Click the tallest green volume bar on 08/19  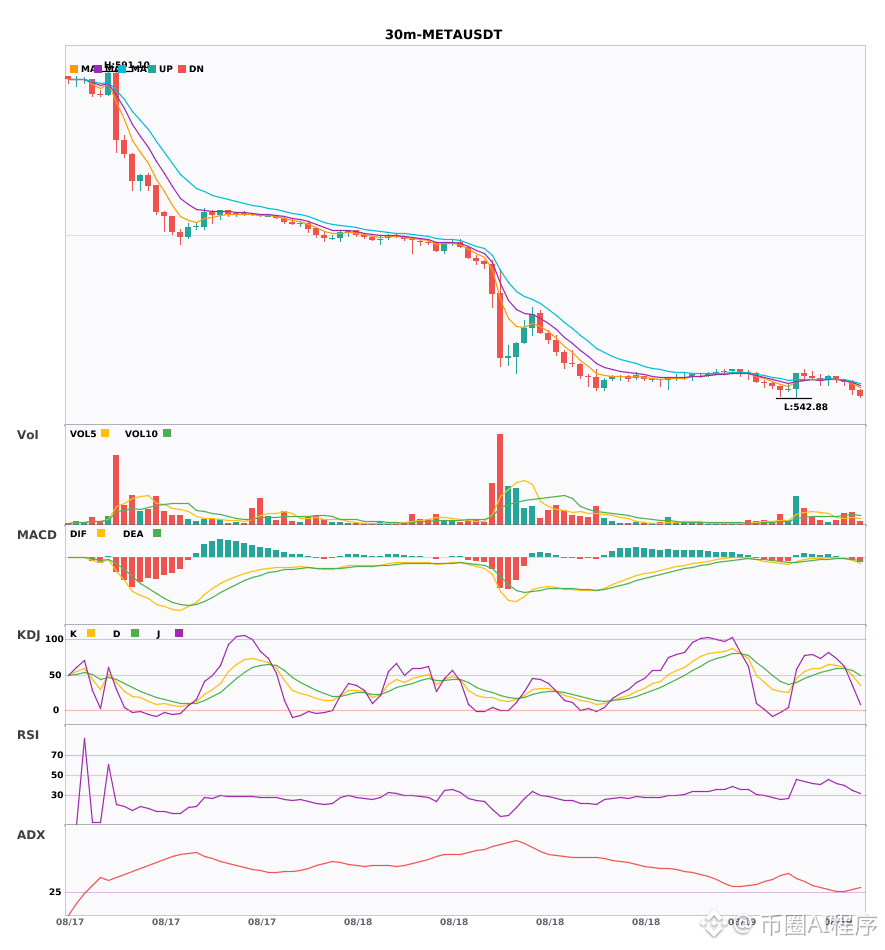[796, 510]
